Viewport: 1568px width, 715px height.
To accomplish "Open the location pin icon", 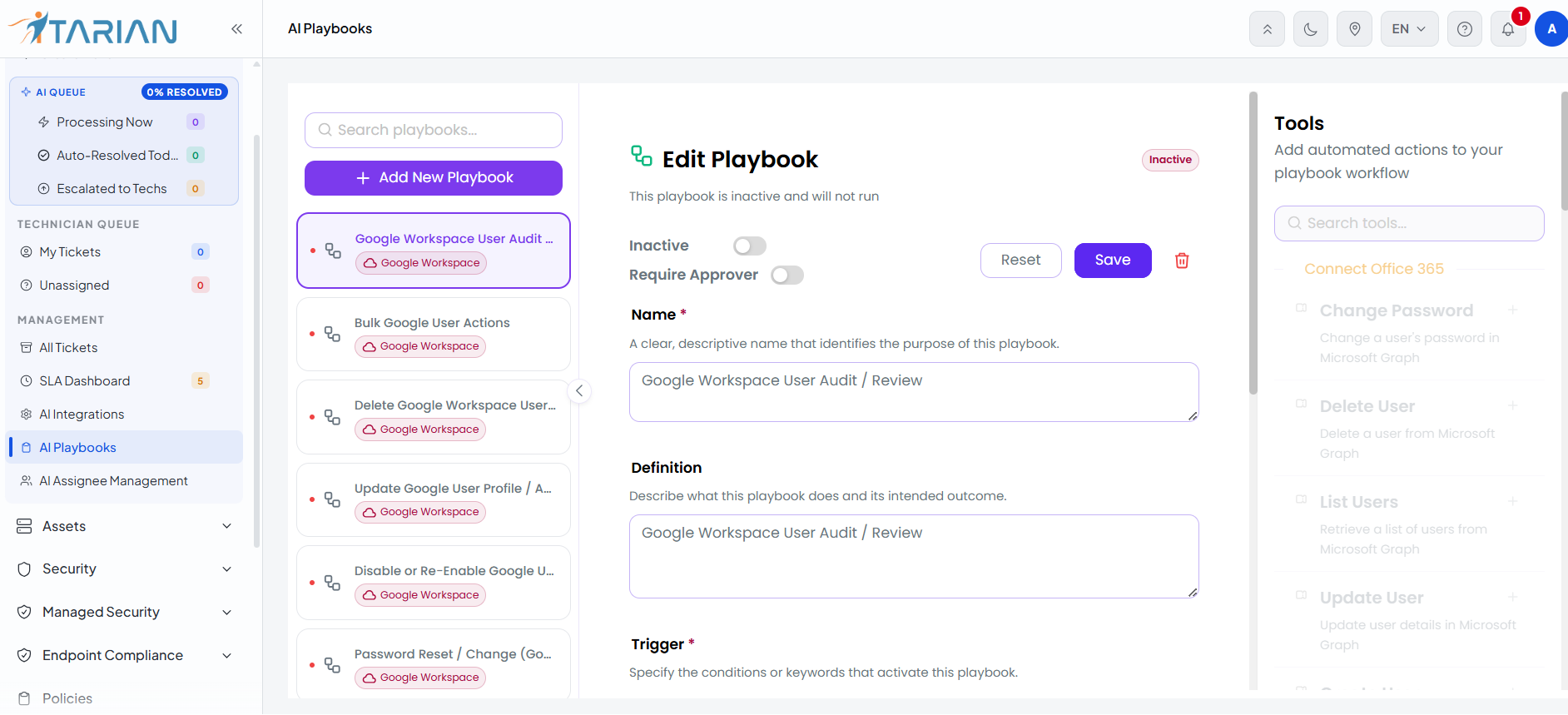I will click(1355, 29).
